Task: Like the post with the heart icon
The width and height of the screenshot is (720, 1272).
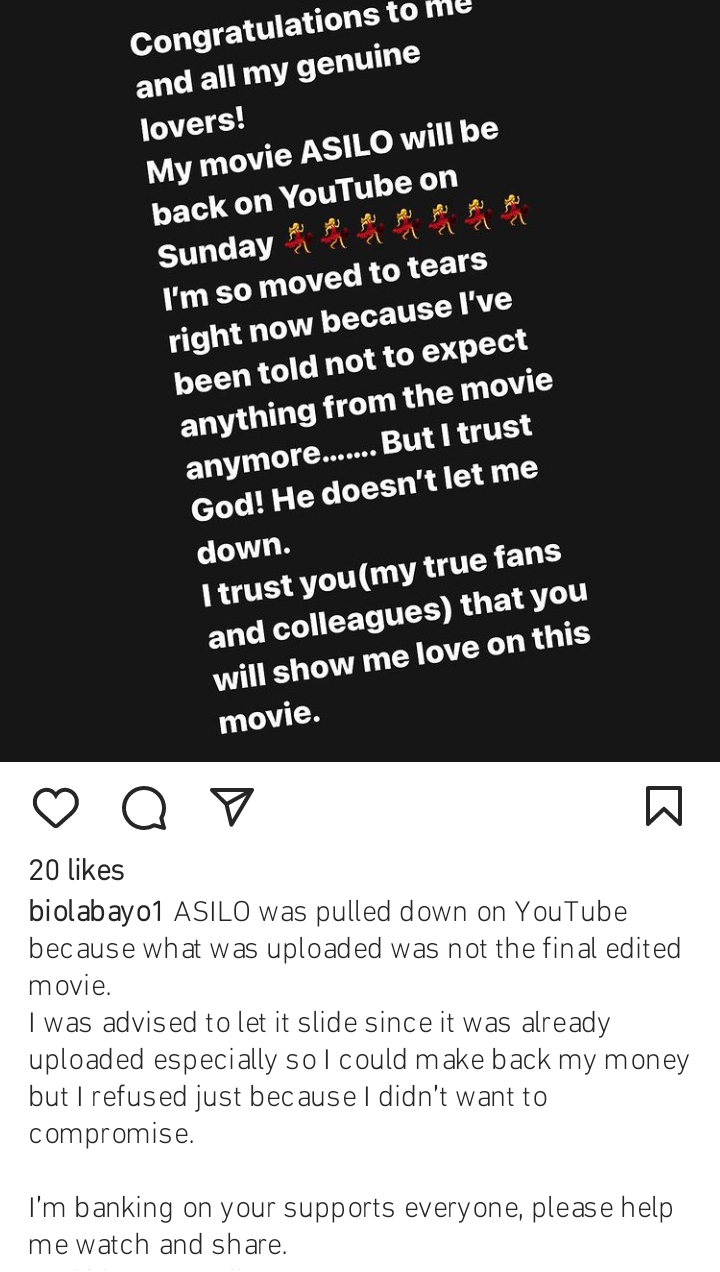Action: click(55, 807)
